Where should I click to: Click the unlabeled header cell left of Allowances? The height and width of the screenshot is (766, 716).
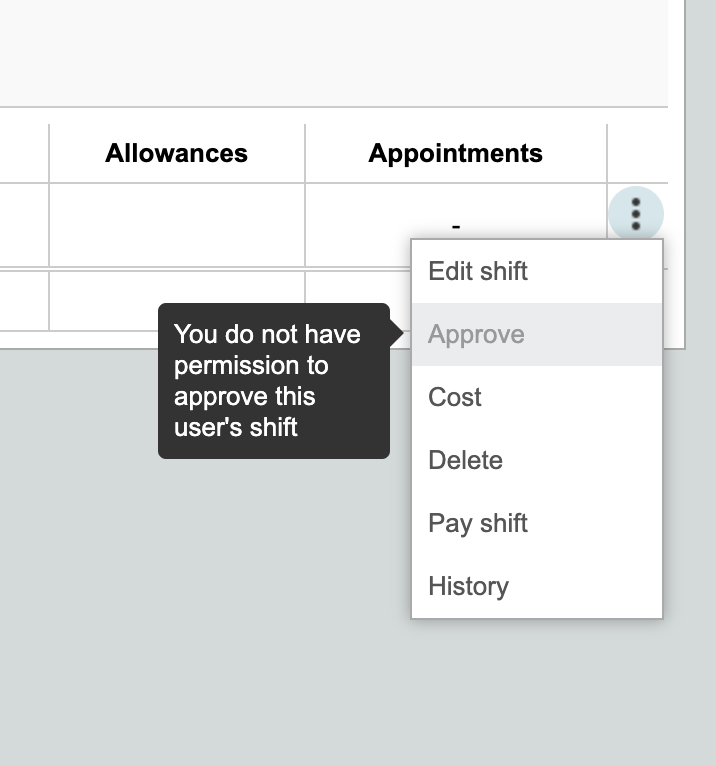pos(24,153)
